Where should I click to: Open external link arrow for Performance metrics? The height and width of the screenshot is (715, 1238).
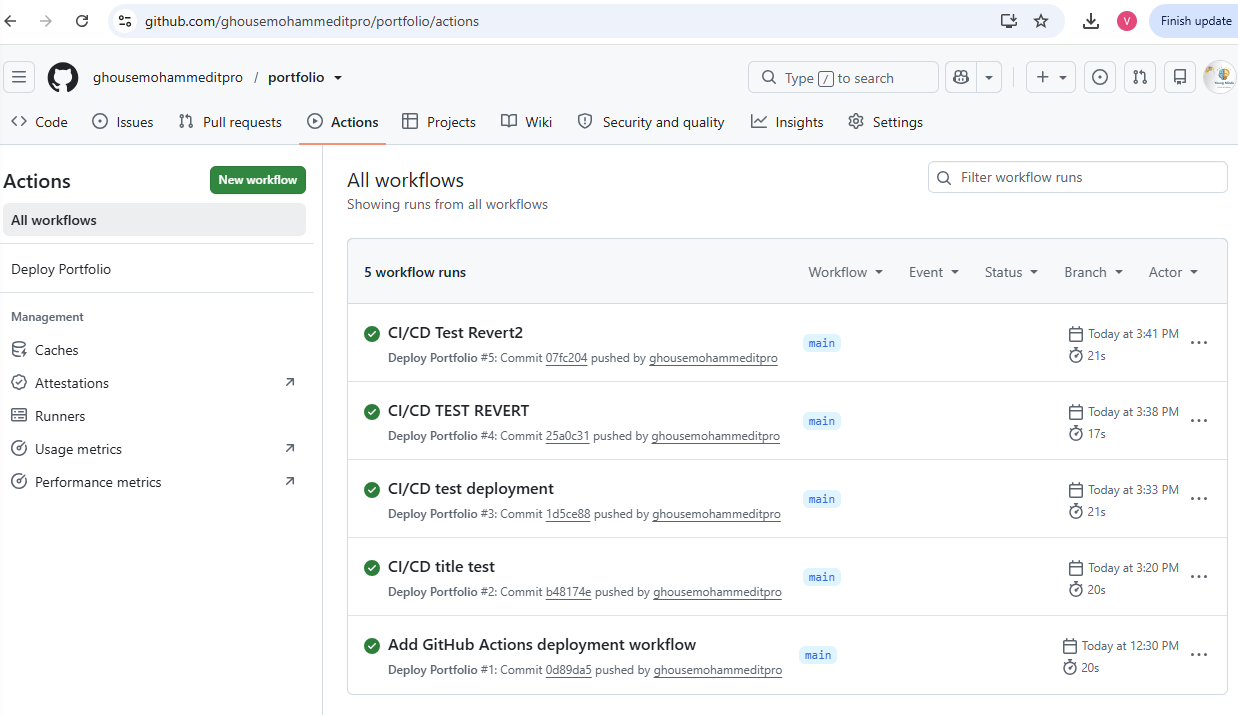click(x=290, y=481)
